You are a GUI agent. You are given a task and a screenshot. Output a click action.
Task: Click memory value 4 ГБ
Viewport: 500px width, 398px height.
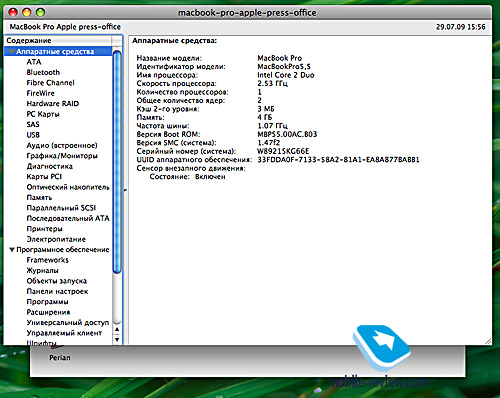tap(265, 117)
